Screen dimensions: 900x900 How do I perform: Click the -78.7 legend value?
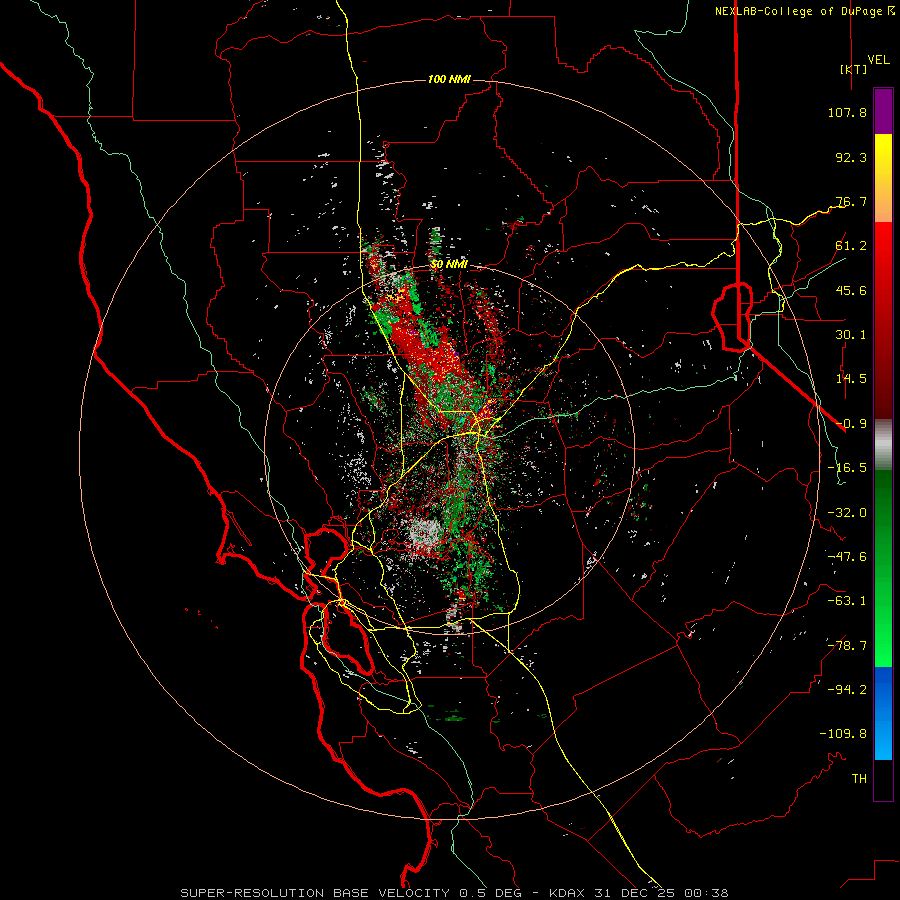847,646
